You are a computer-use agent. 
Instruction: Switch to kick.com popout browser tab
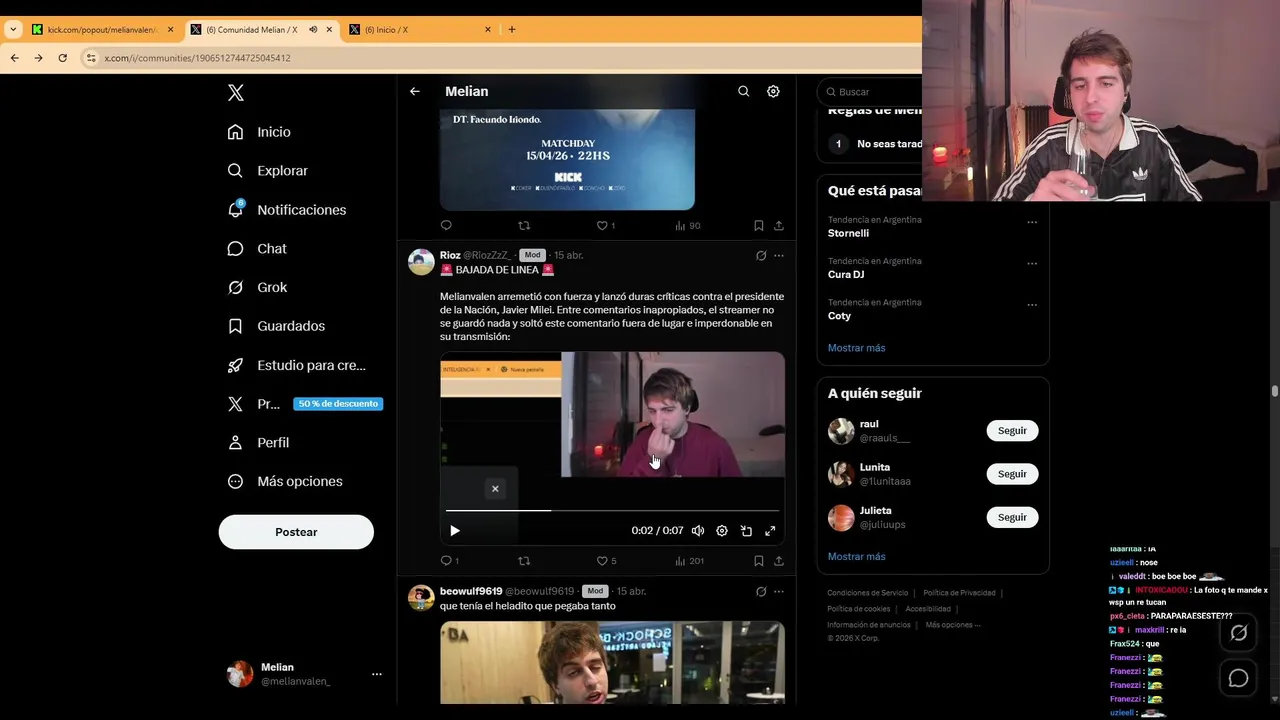(102, 30)
